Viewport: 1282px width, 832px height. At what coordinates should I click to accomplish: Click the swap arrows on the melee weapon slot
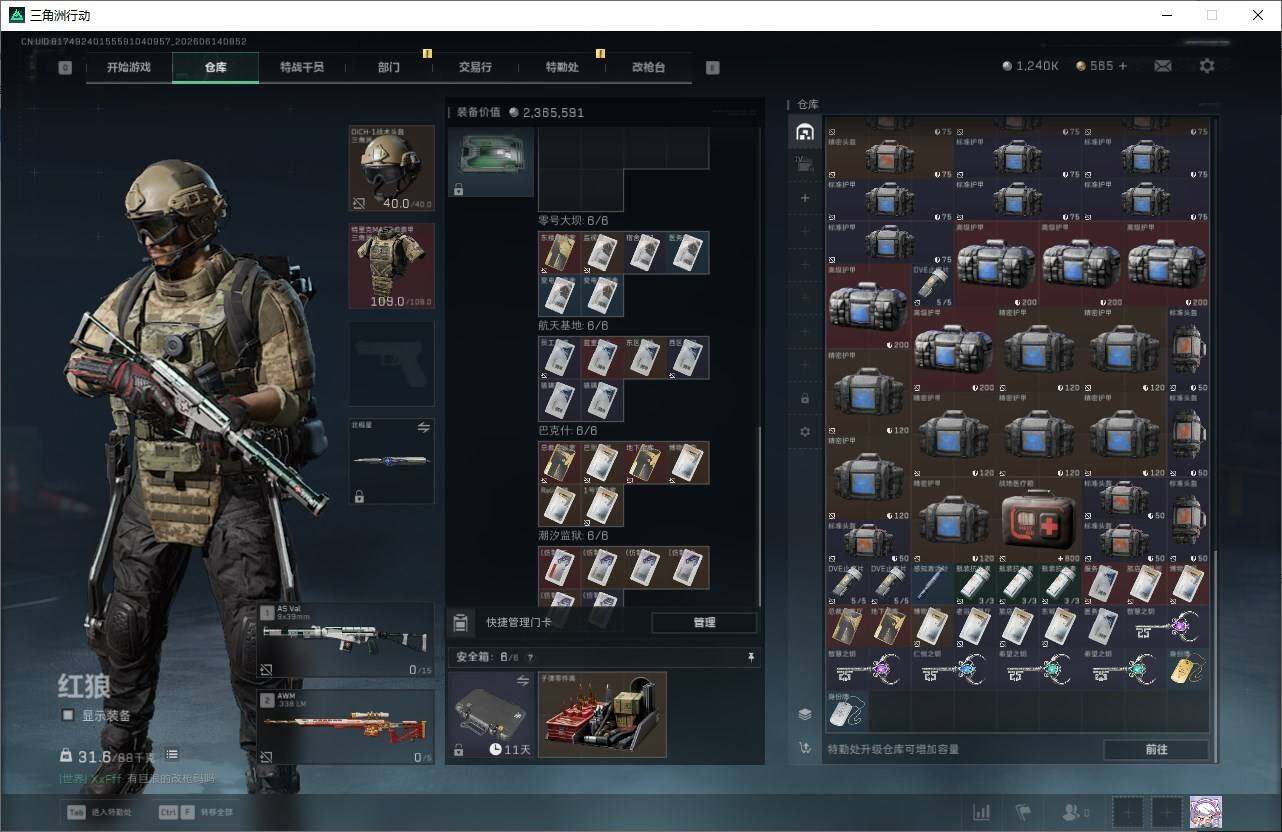click(x=423, y=428)
